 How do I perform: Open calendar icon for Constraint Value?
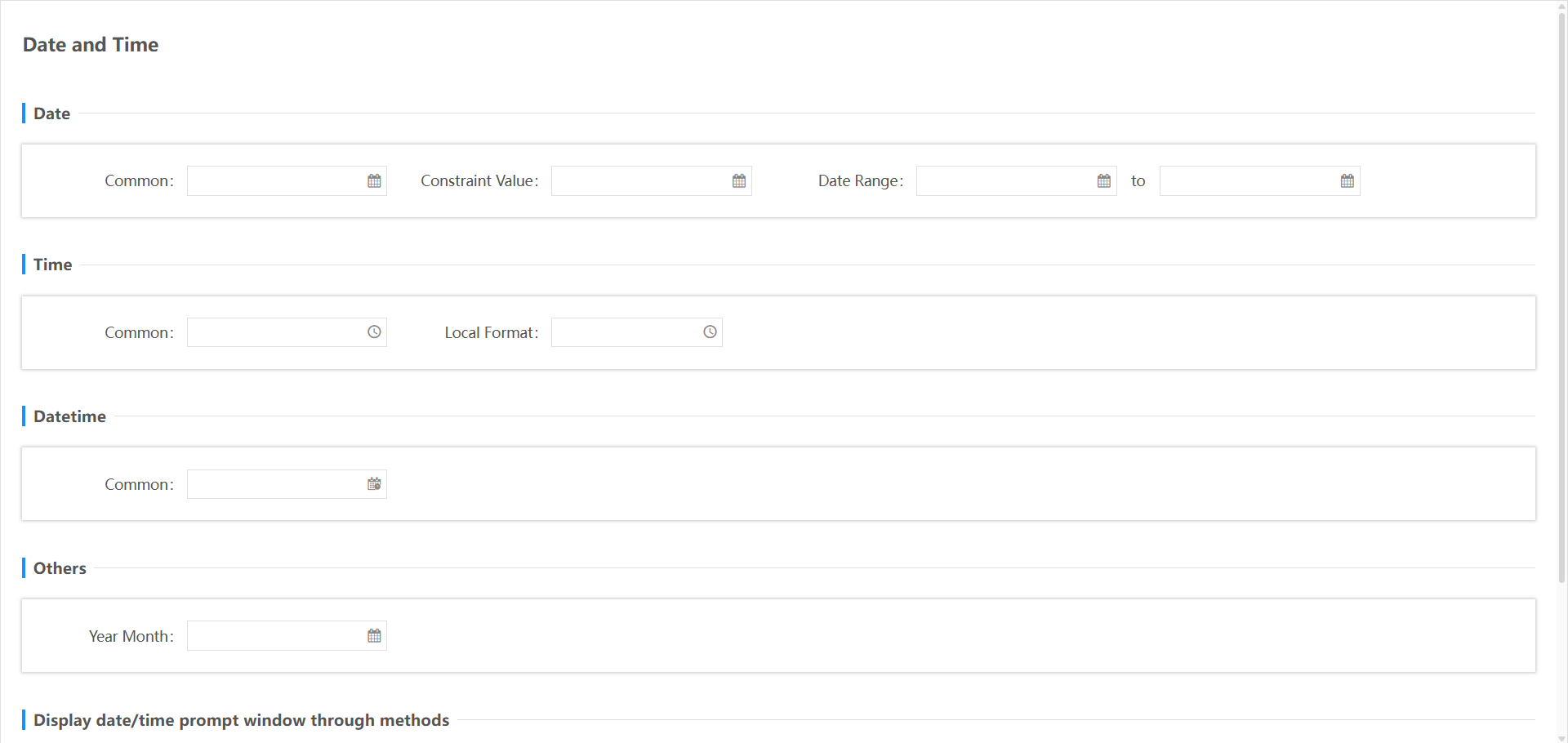(739, 181)
